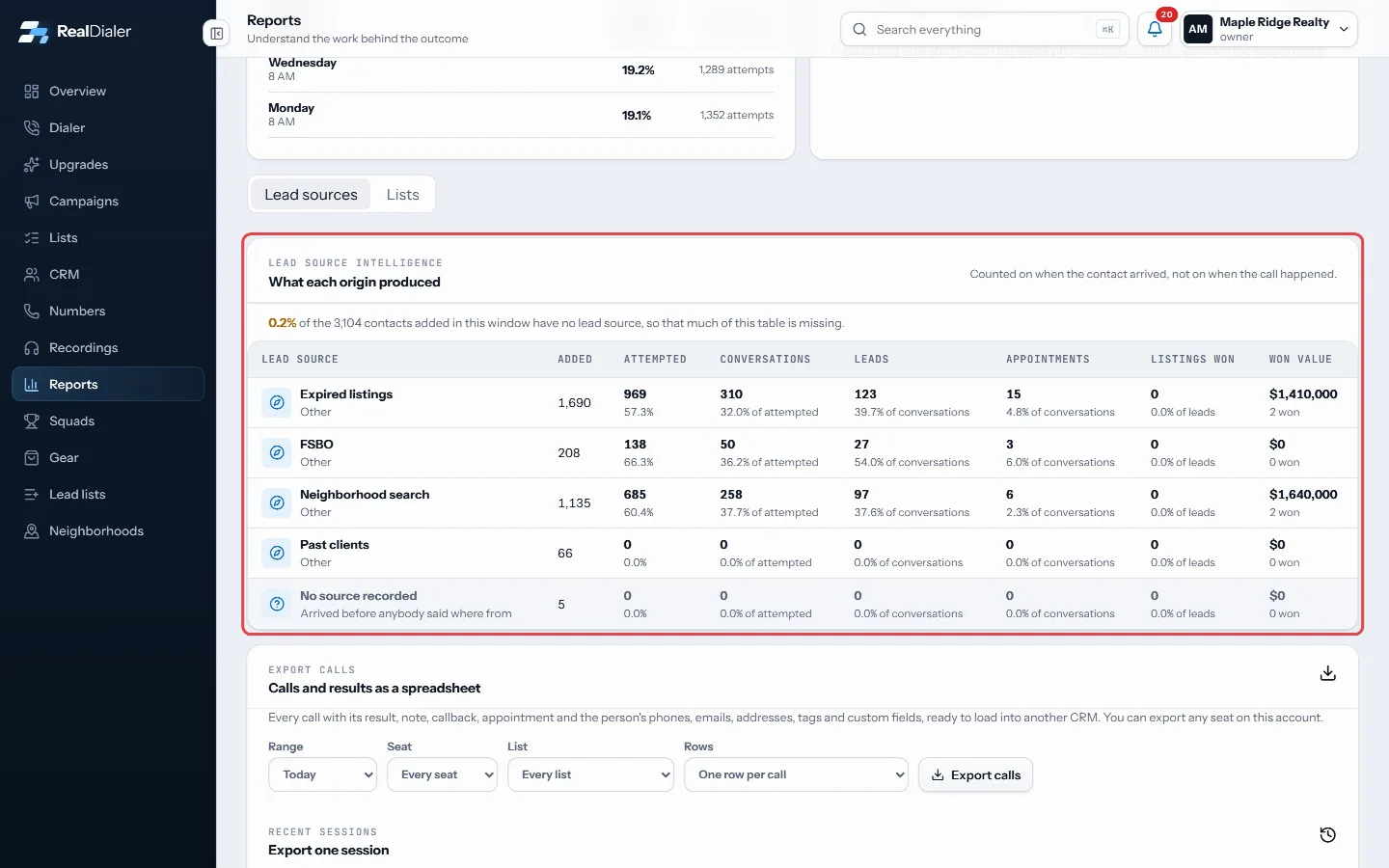This screenshot has height=868, width=1389.
Task: Collapse the sidebar with the panel toggle icon
Action: point(217,34)
